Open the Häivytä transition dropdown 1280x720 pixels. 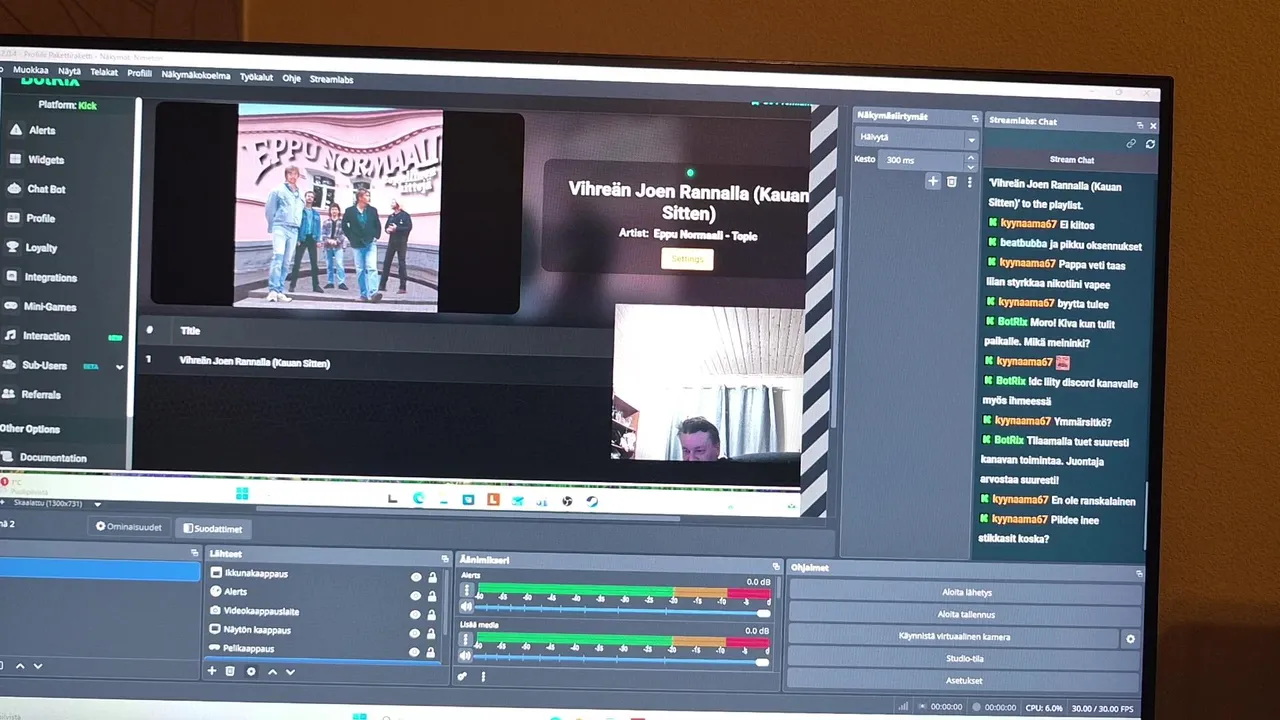[917, 138]
